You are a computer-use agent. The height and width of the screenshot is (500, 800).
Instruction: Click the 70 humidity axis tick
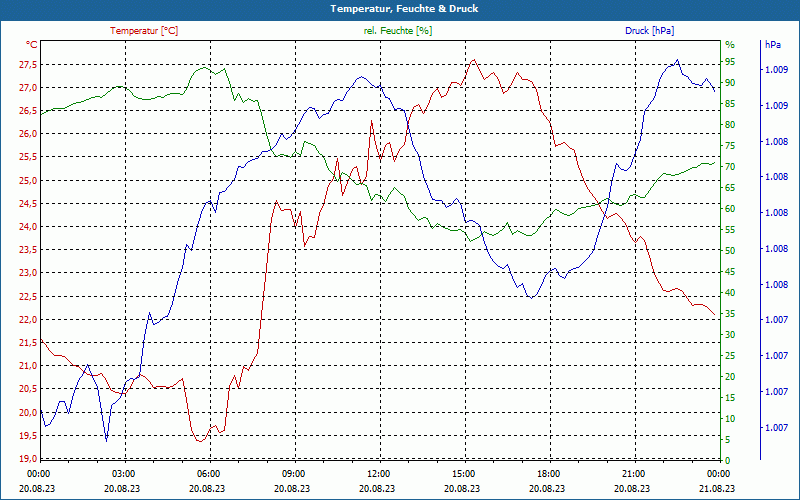[x=730, y=167]
